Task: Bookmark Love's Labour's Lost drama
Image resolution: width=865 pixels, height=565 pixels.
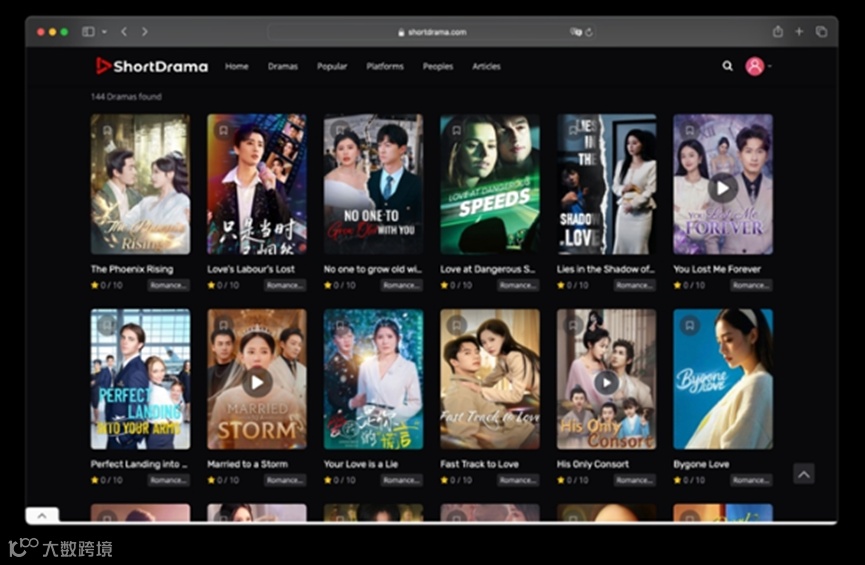Action: 223,131
